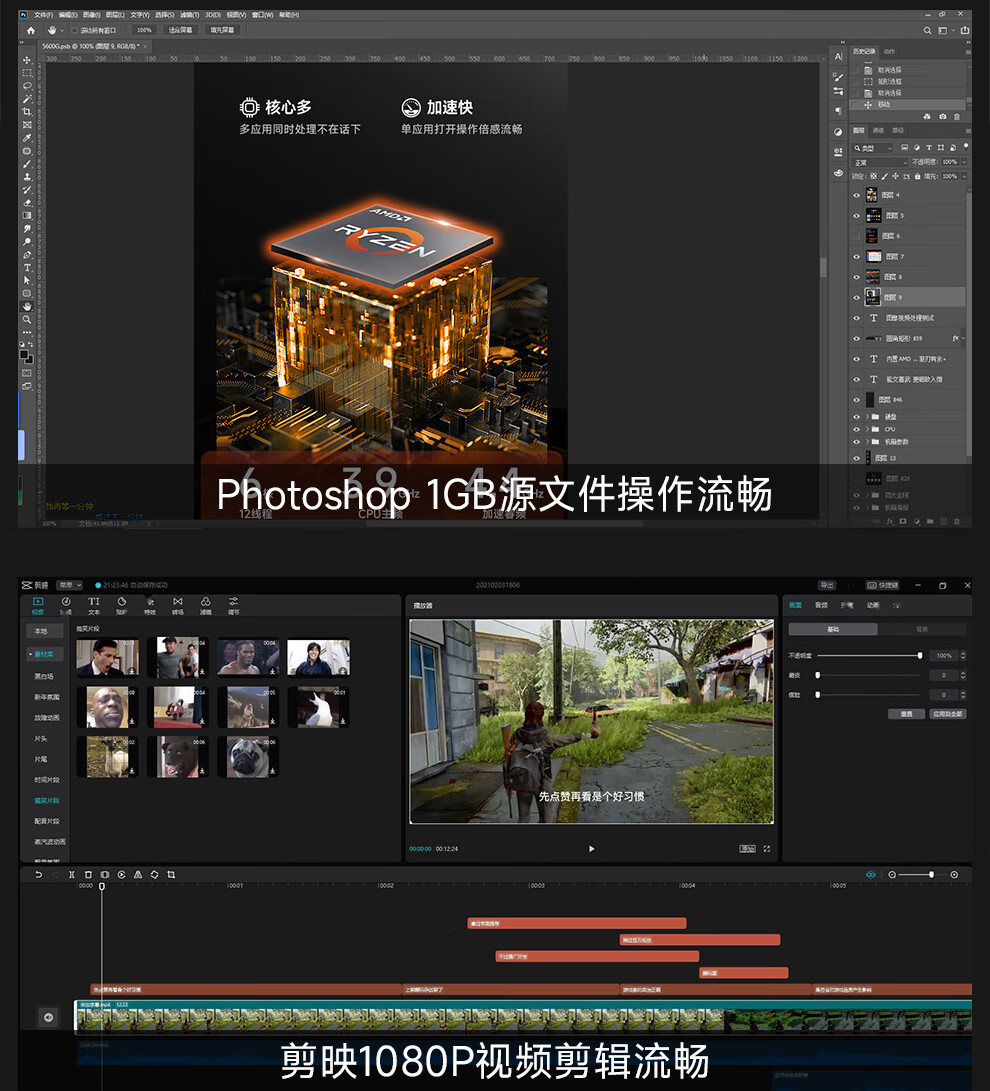Click the 导出 export button
The width and height of the screenshot is (990, 1091).
(x=827, y=585)
